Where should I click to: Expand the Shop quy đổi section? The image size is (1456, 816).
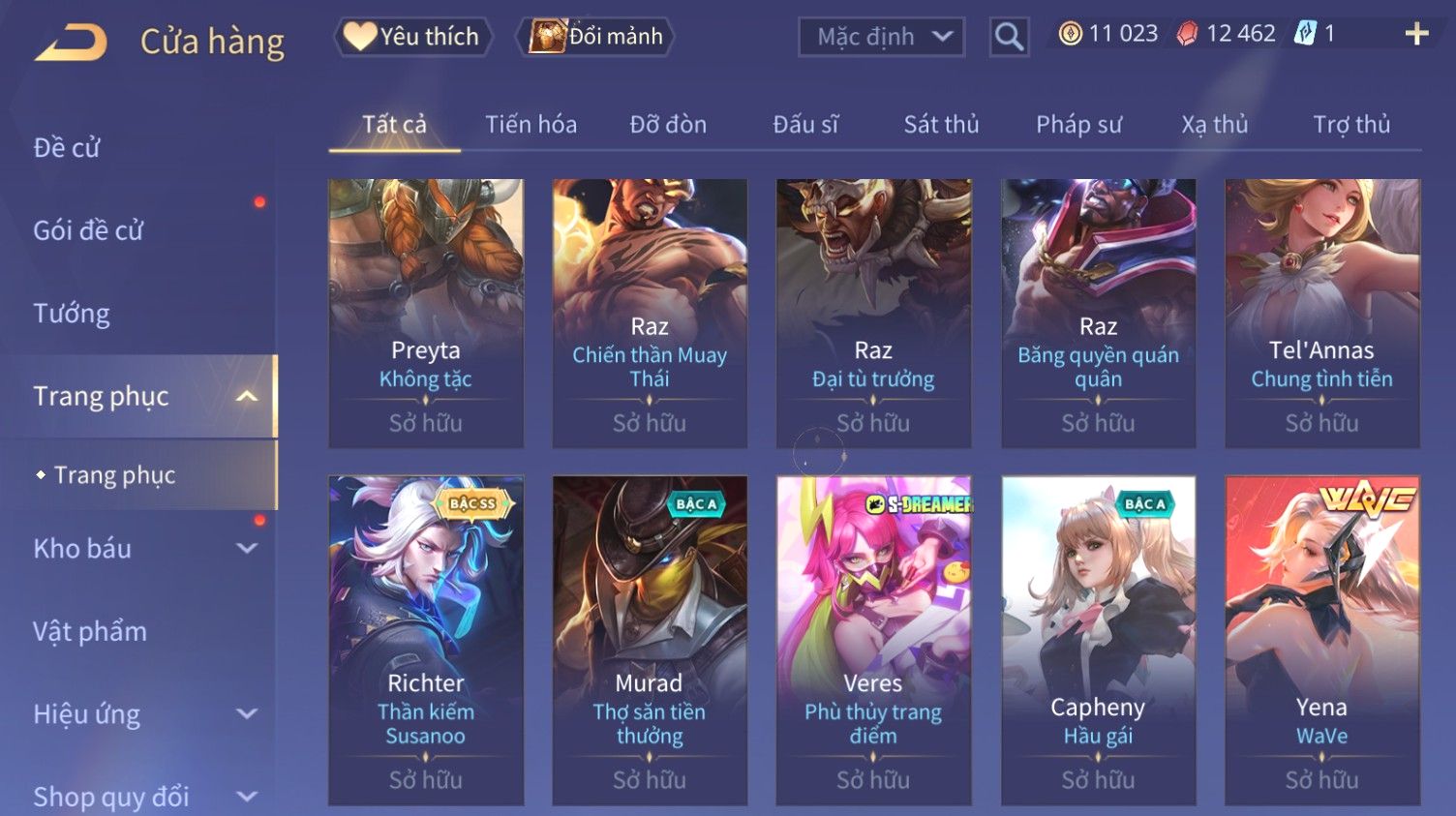(x=247, y=797)
